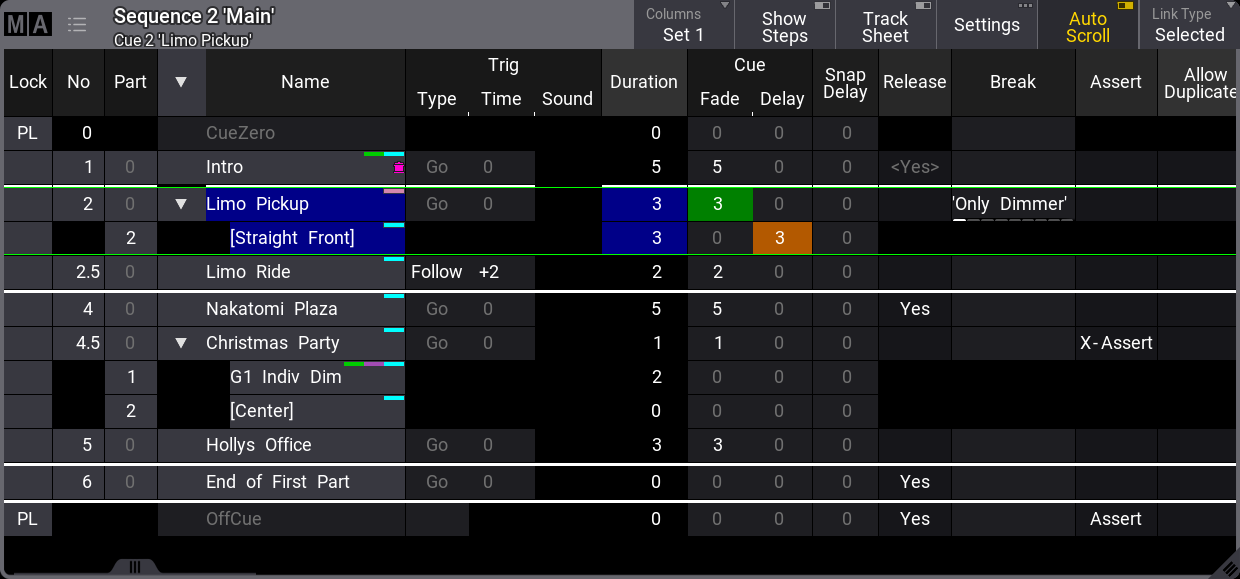The height and width of the screenshot is (579, 1240).
Task: Collapse the Limo Pickup part list
Action: (x=180, y=203)
